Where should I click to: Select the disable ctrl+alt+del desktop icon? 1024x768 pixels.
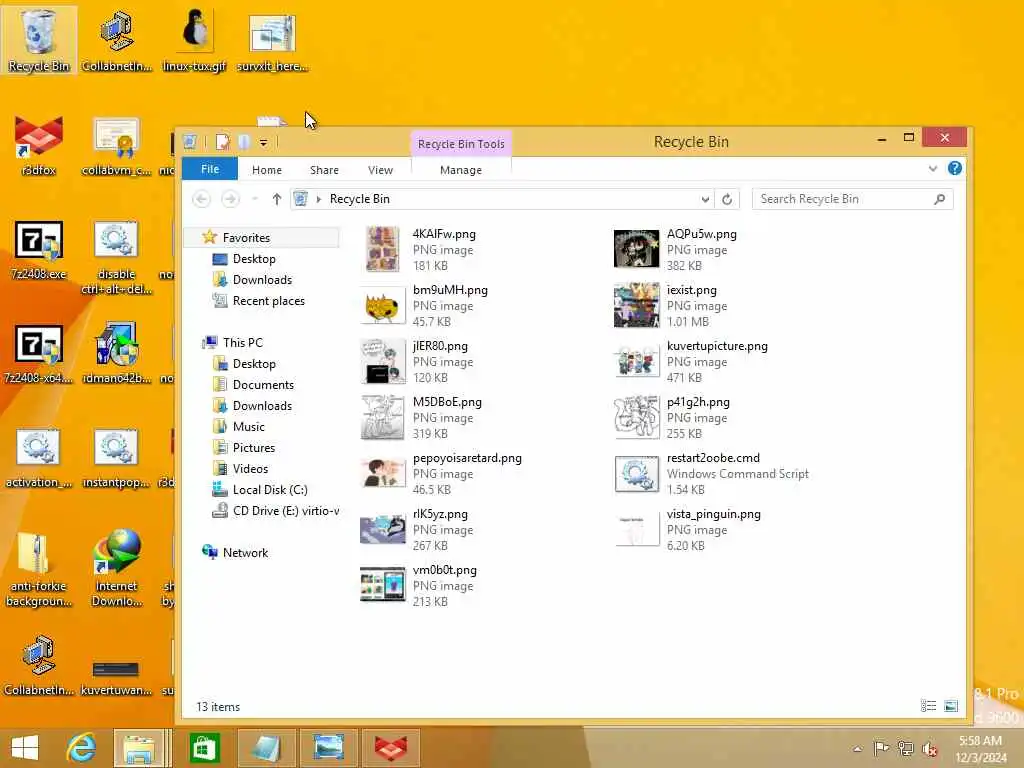coord(117,257)
